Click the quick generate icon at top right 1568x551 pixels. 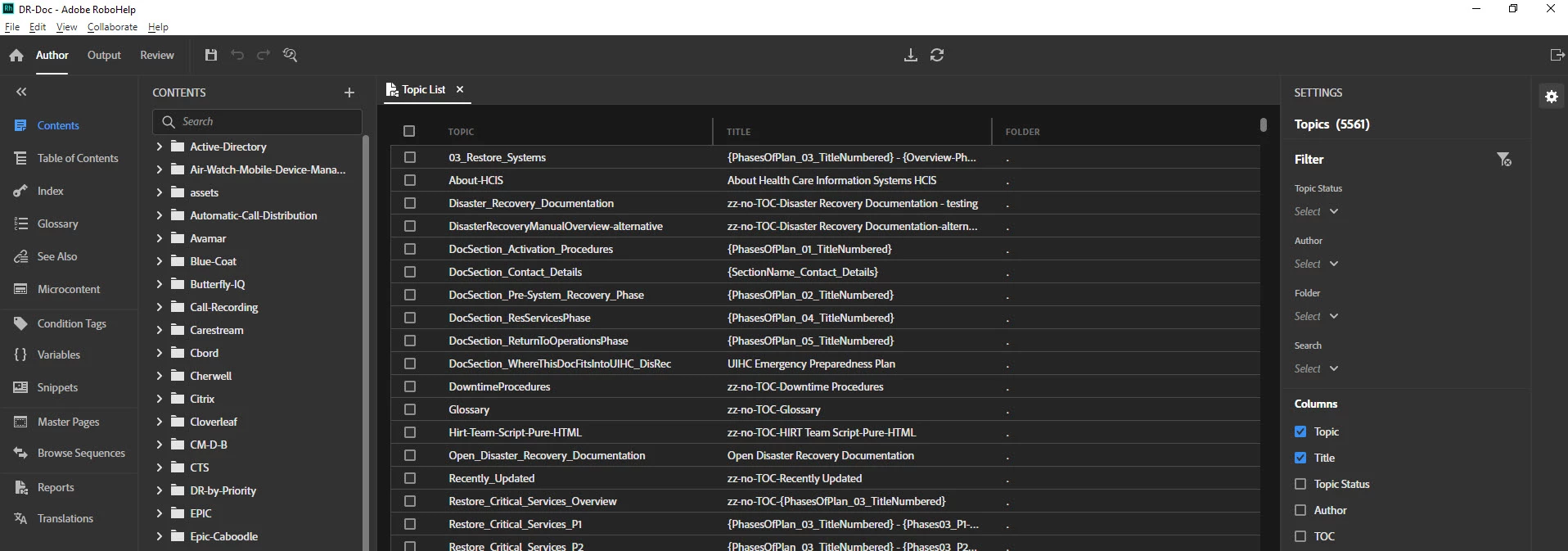coord(1557,55)
